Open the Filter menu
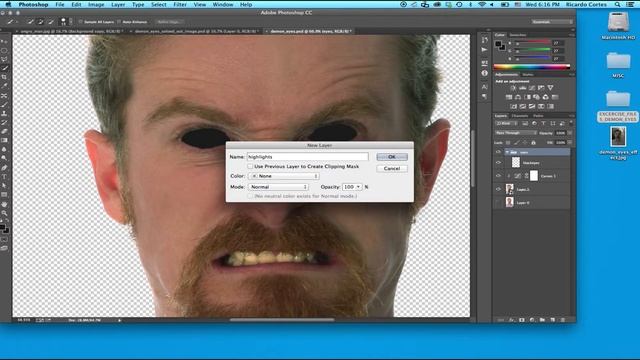Screen dimensions: 640x360 180,4
